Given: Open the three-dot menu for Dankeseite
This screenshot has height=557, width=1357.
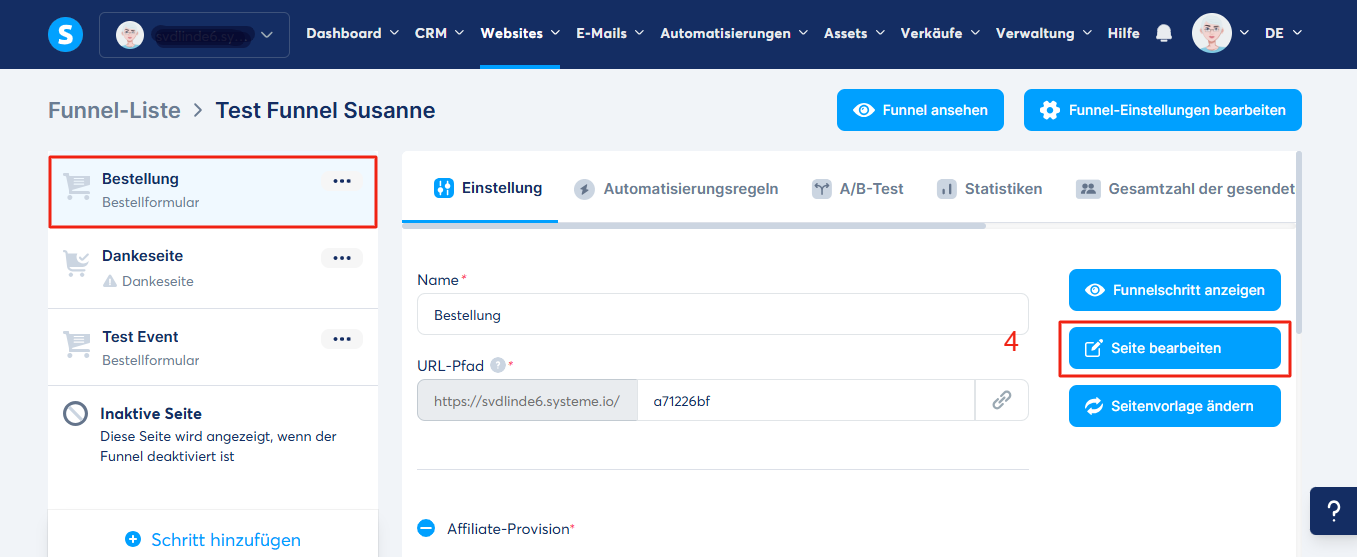Looking at the screenshot, I should tap(342, 258).
